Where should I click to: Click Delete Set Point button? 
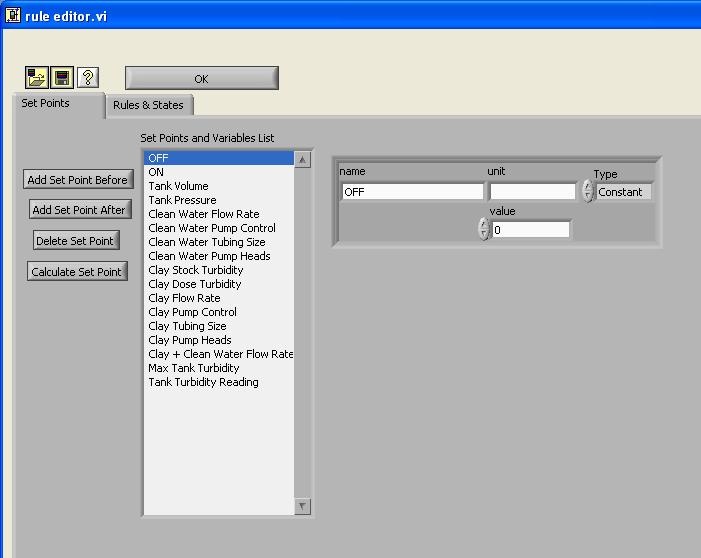coord(76,241)
